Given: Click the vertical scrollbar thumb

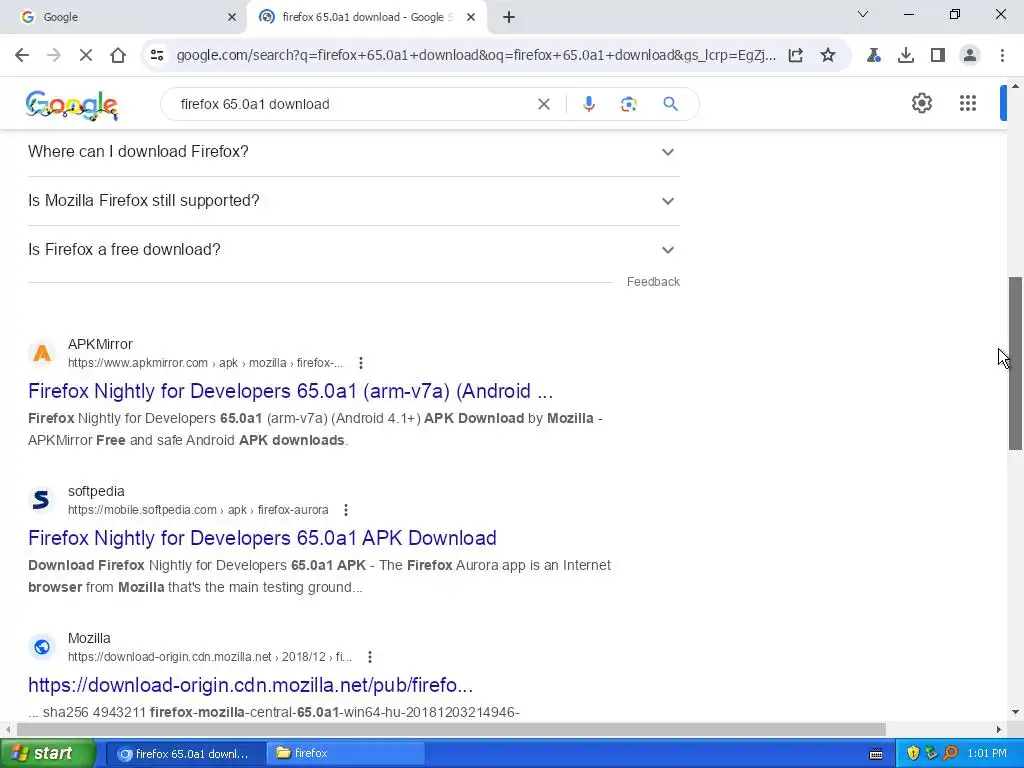Looking at the screenshot, I should coord(1015,363).
